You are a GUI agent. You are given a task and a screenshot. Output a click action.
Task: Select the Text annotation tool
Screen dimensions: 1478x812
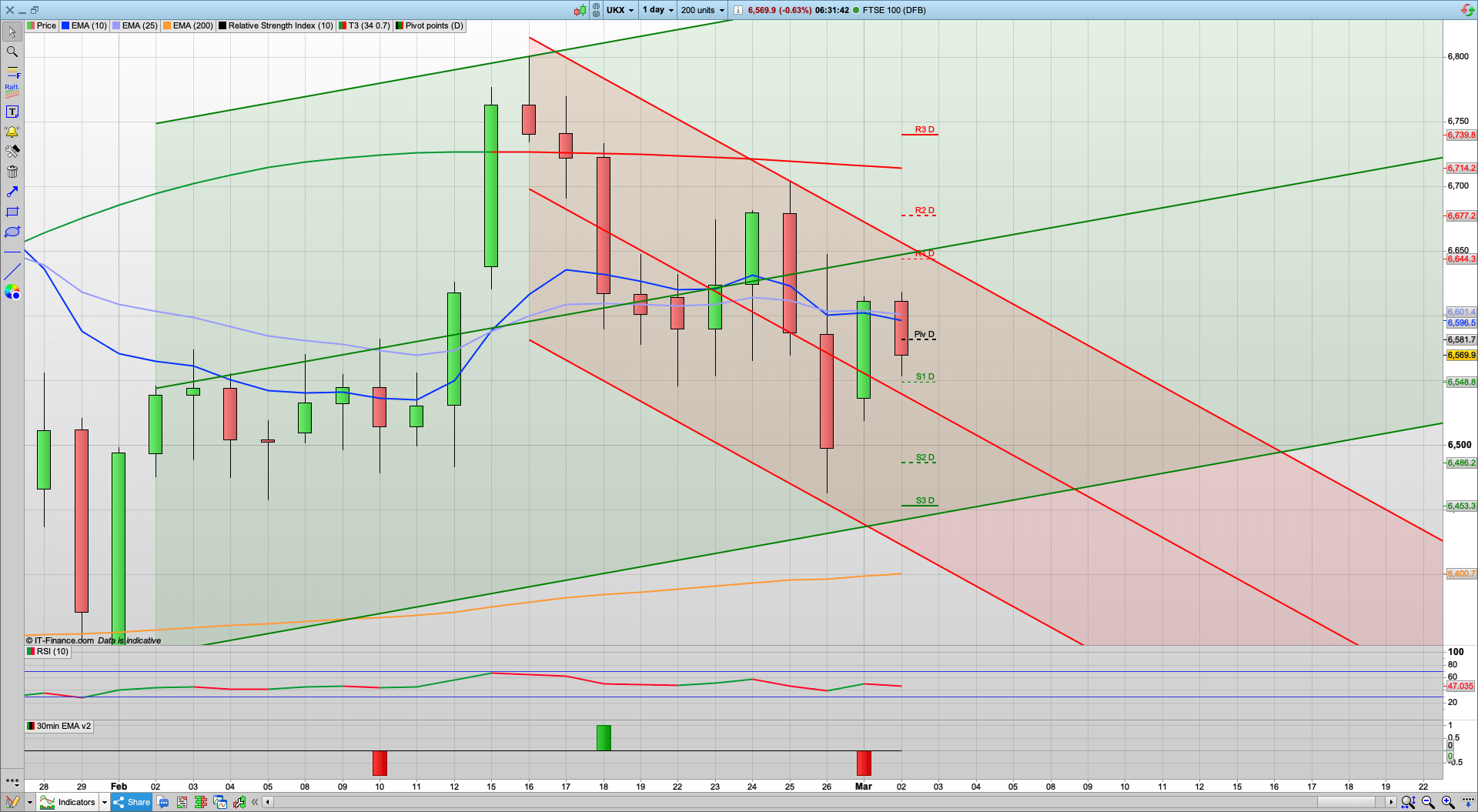12,111
